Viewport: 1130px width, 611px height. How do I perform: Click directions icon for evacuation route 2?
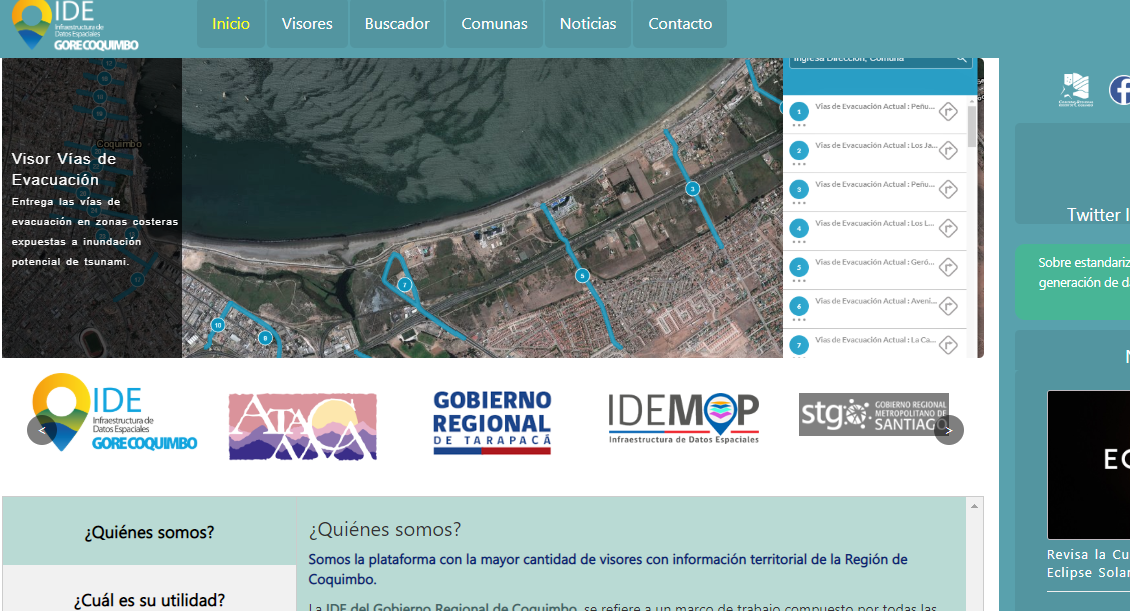point(948,151)
